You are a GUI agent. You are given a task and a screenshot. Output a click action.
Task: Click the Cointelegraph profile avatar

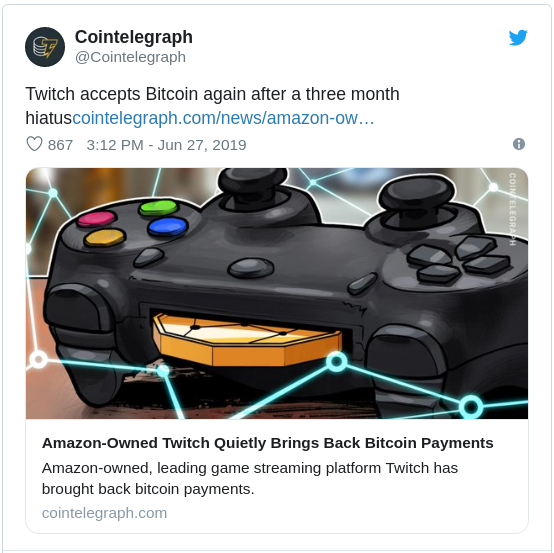pos(45,47)
